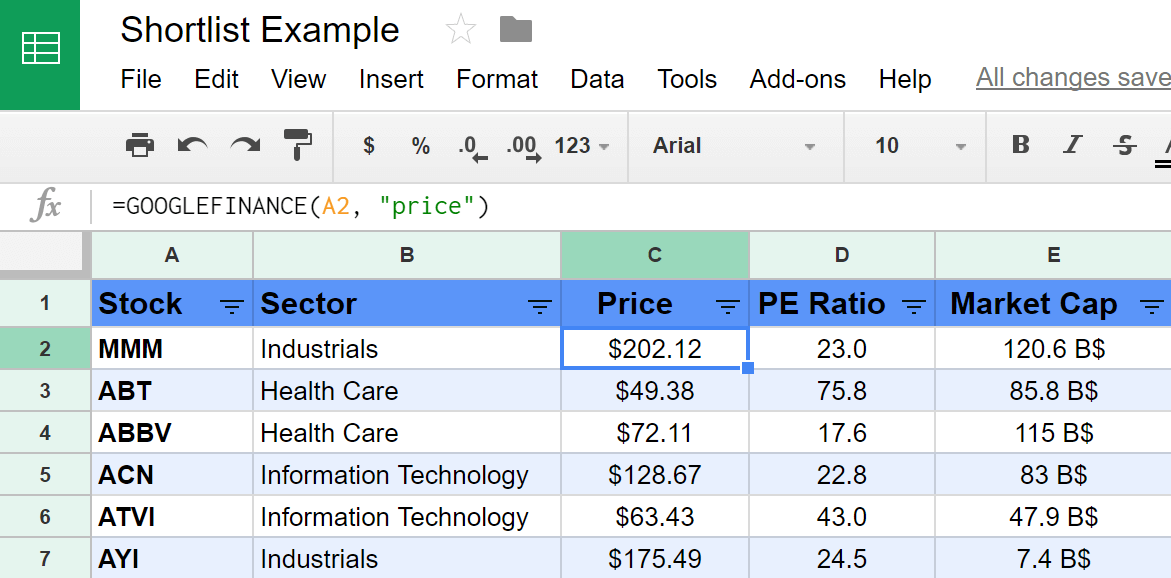The width and height of the screenshot is (1171, 578).
Task: Select the $49.38 price cell
Action: [x=655, y=391]
